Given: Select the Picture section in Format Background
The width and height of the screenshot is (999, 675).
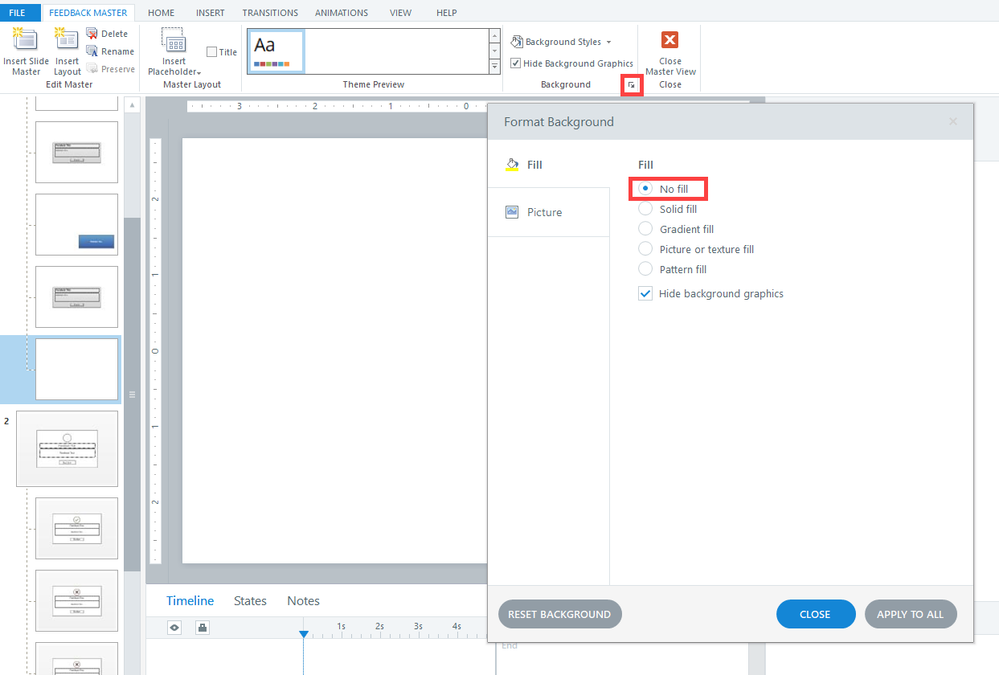Looking at the screenshot, I should (549, 212).
